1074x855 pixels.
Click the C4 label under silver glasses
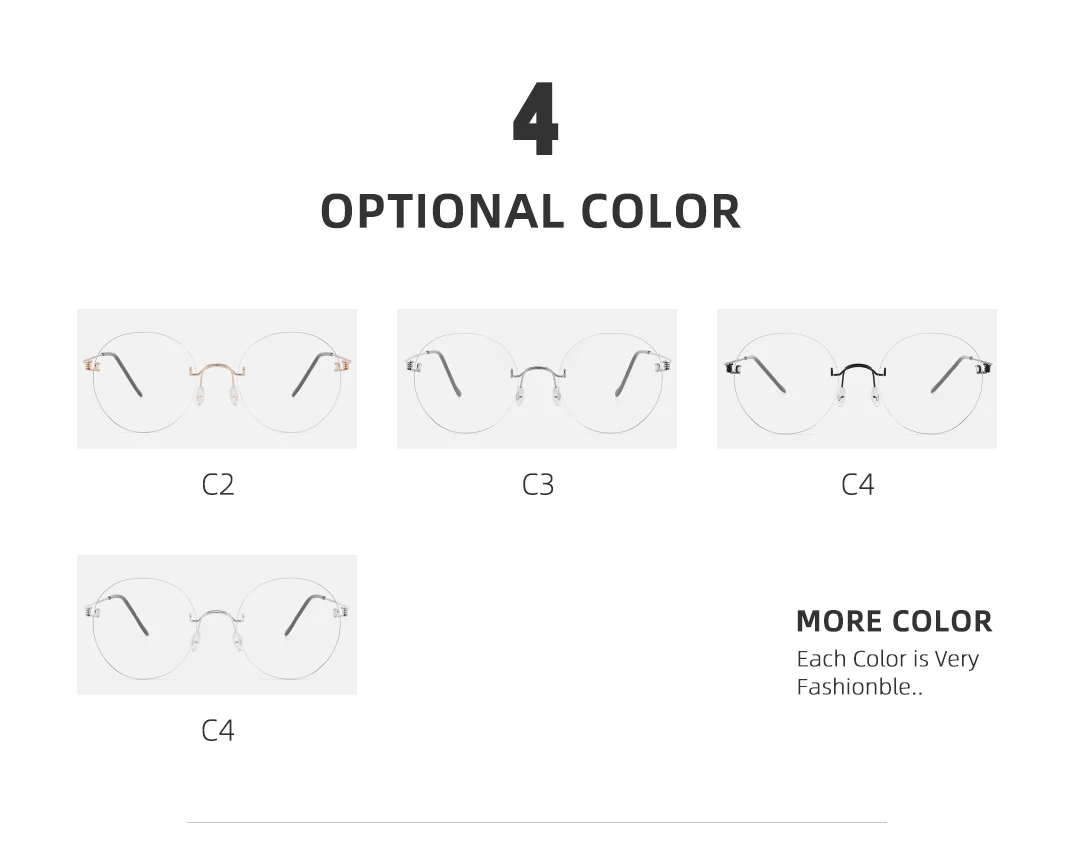point(218,731)
